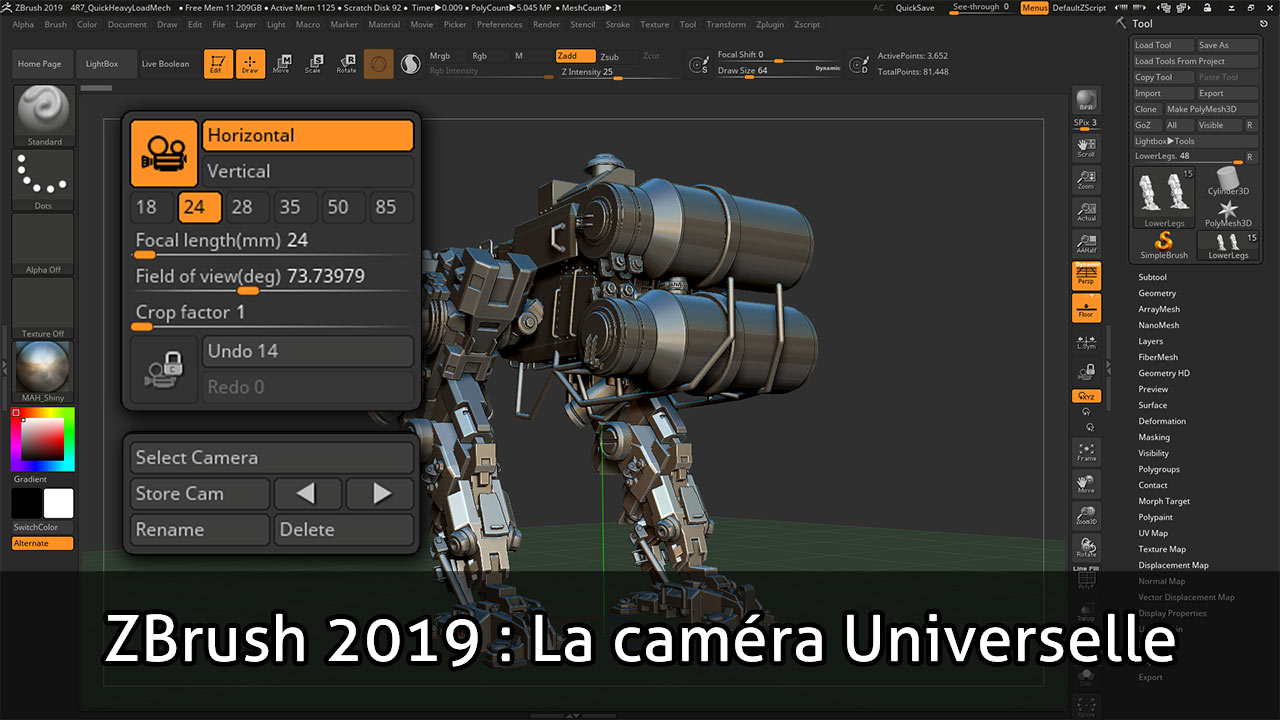Expand the Deformation sub-palette

pos(1162,421)
